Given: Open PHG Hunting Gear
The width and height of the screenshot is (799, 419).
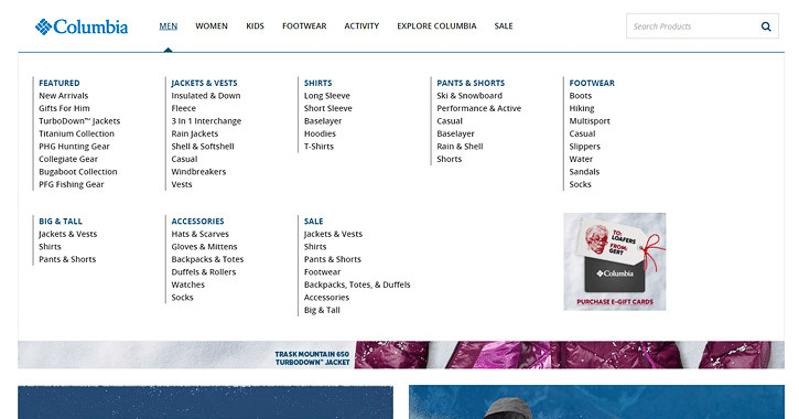Looking at the screenshot, I should pyautogui.click(x=74, y=146).
